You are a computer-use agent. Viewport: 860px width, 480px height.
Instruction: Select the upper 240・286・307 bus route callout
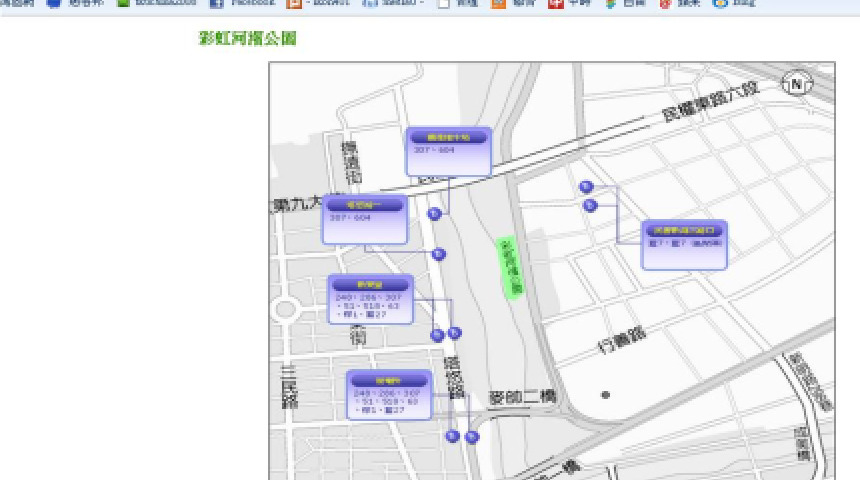tap(370, 300)
